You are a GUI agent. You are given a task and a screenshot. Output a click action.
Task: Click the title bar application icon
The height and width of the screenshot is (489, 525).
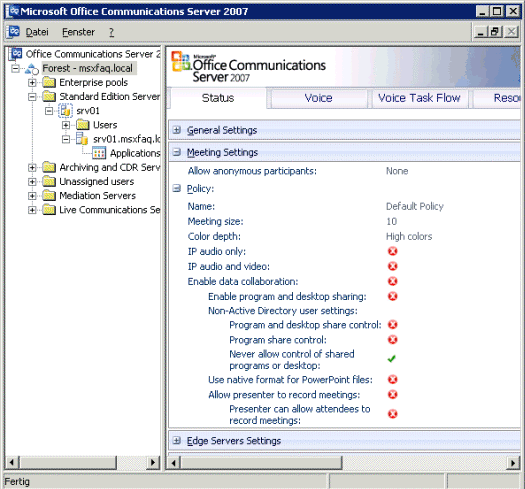(12, 11)
